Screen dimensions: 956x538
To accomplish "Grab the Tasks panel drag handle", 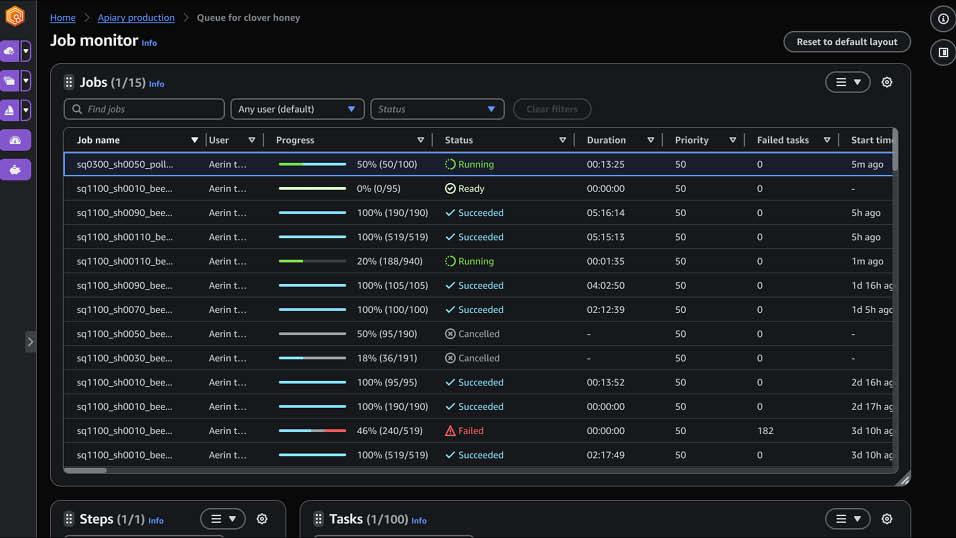I will [318, 519].
